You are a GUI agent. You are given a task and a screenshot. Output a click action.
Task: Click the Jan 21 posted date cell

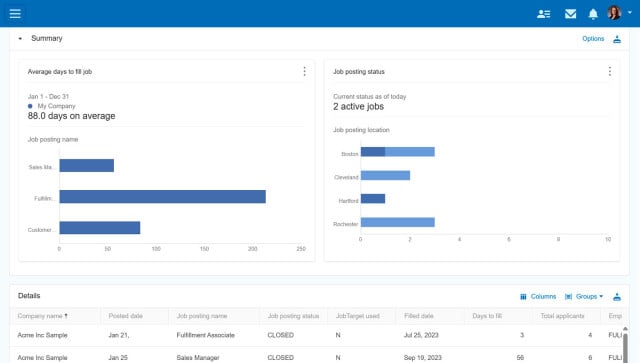click(118, 335)
